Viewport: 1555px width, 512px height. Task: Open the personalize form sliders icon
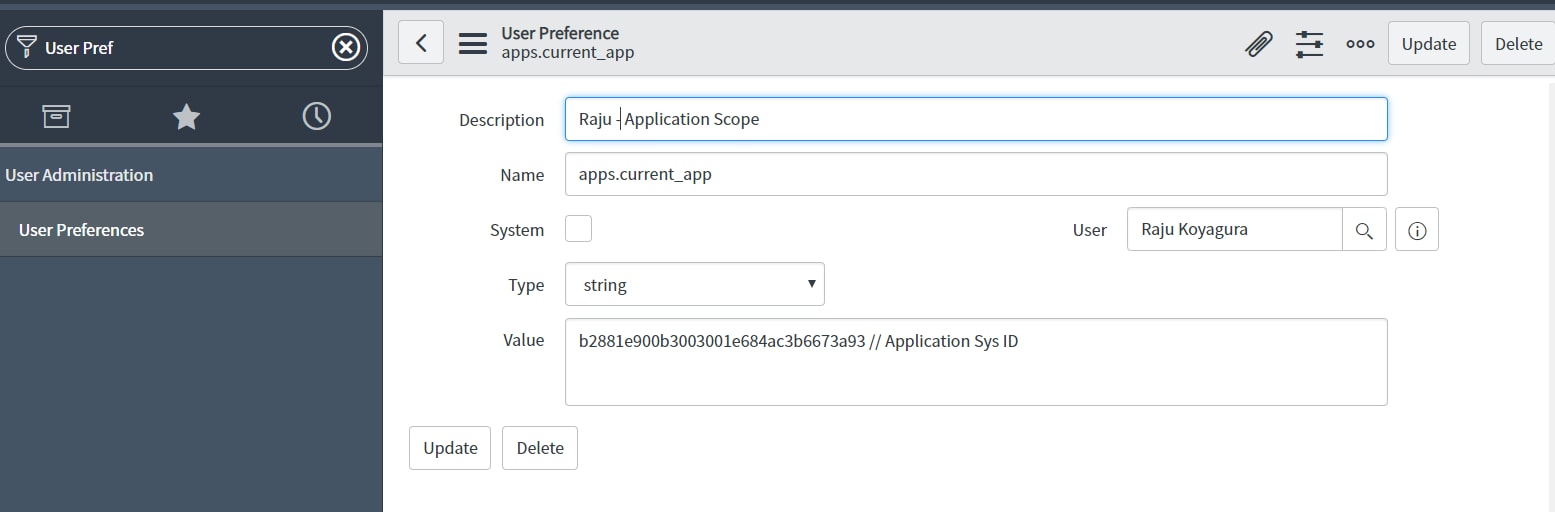point(1309,44)
